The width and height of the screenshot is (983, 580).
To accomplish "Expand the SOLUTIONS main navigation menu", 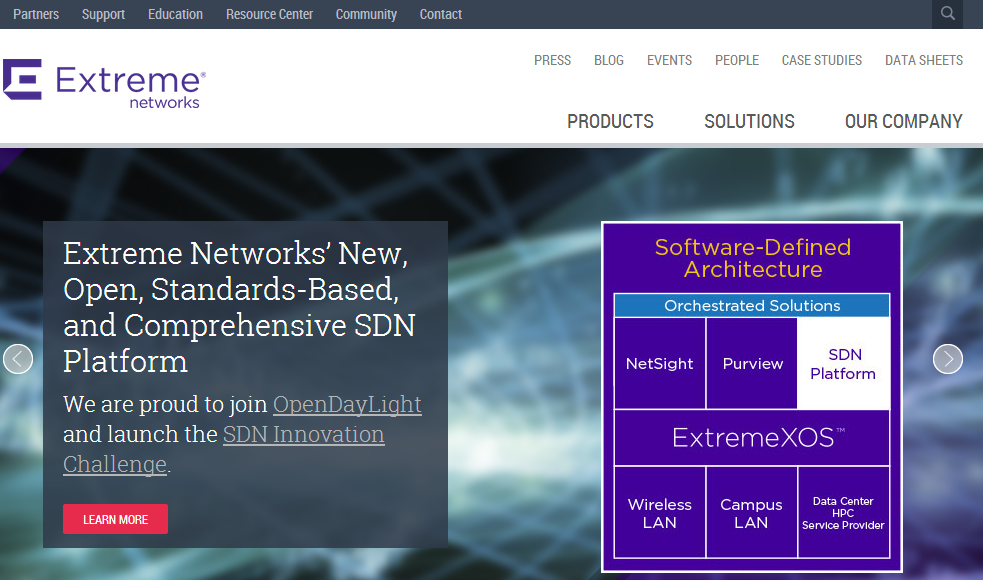I will click(749, 121).
